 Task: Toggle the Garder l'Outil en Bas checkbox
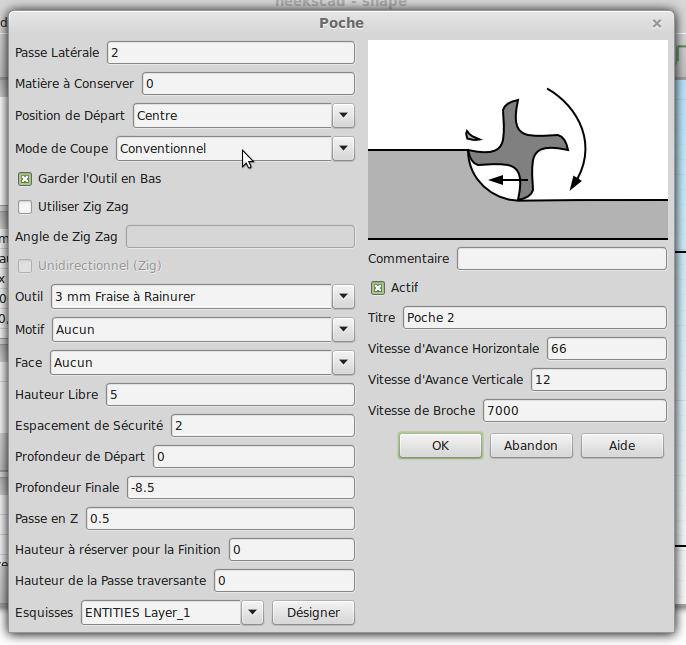coord(25,179)
